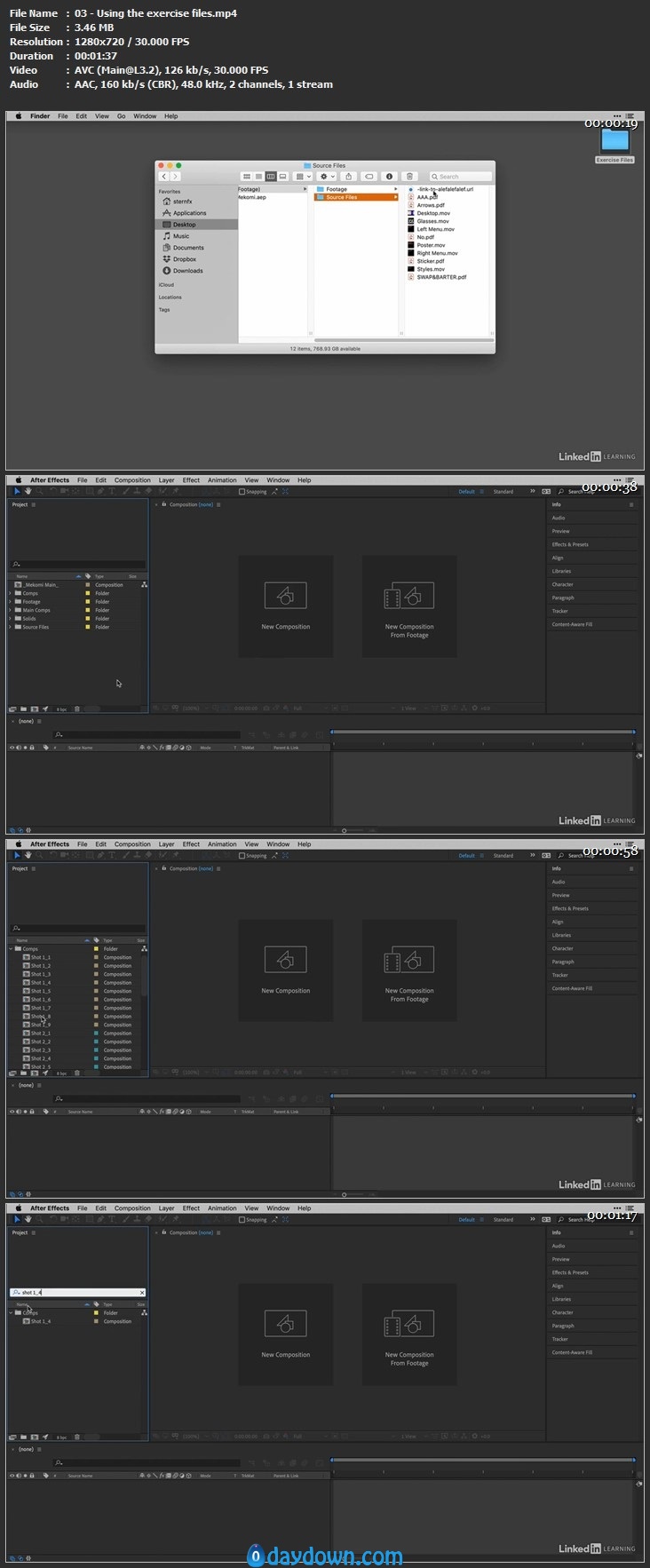Click the trash icon in Finder toolbar
Viewport: 650px width, 1568px height.
[x=409, y=177]
